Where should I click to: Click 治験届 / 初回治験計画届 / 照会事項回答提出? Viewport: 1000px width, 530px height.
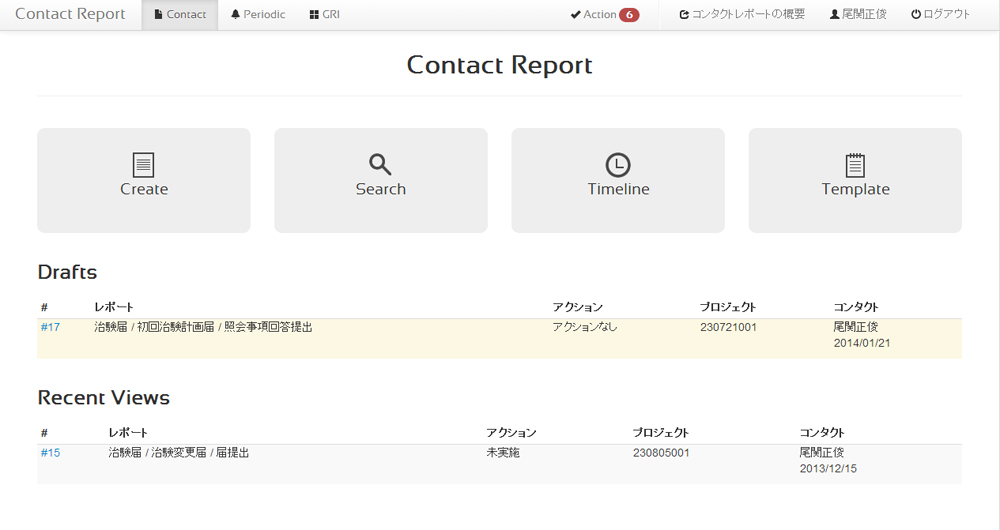[203, 327]
